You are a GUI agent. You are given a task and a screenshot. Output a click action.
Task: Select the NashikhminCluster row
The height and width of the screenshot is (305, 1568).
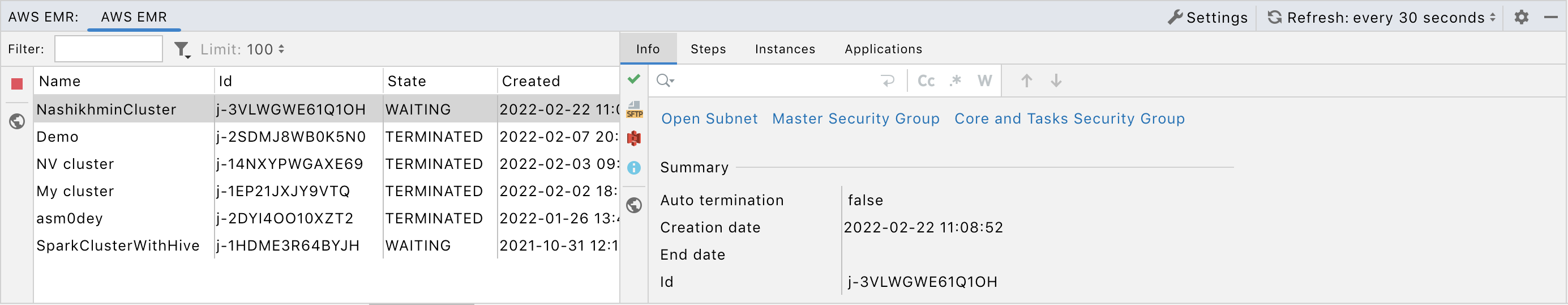point(327,109)
